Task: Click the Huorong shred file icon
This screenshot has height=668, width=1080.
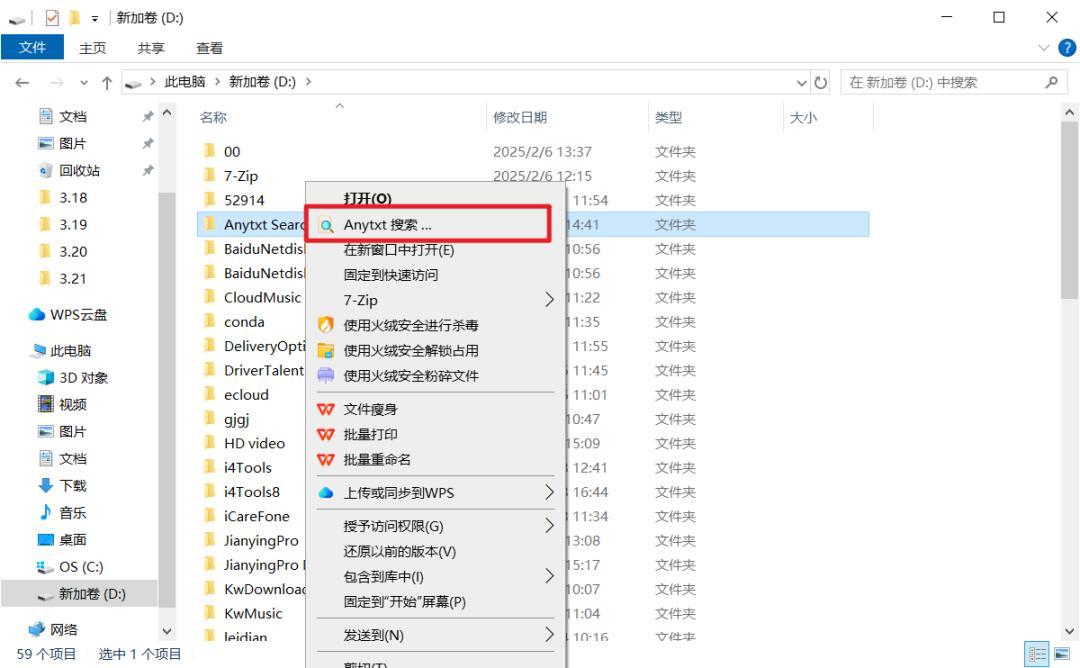Action: click(325, 376)
